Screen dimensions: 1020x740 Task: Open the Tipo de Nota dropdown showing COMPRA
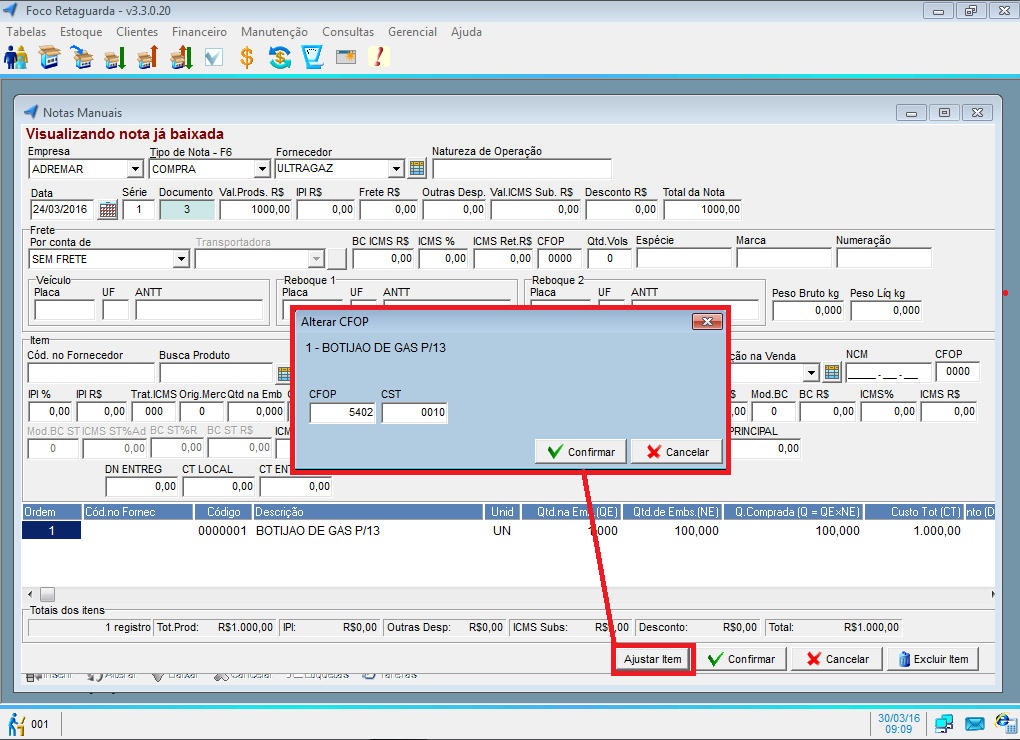pyautogui.click(x=262, y=169)
